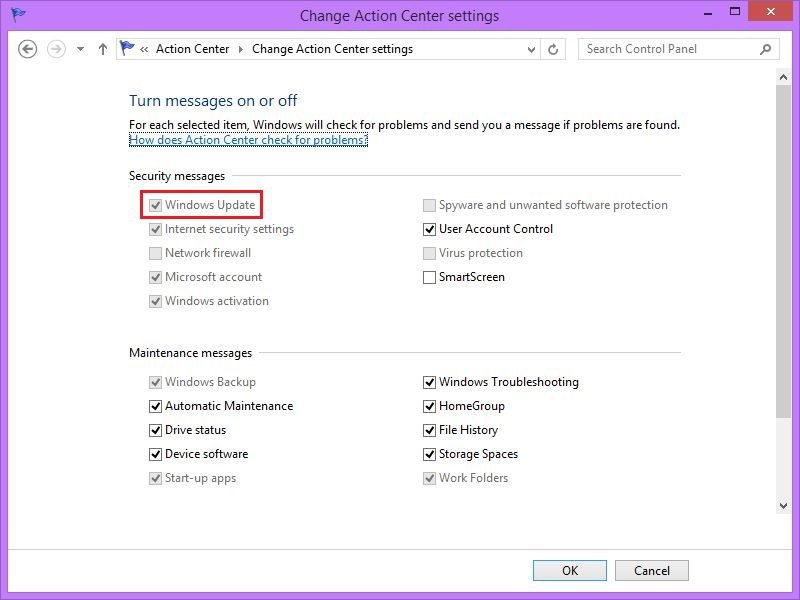
Task: Click the Back navigation arrow
Action: [x=28, y=49]
